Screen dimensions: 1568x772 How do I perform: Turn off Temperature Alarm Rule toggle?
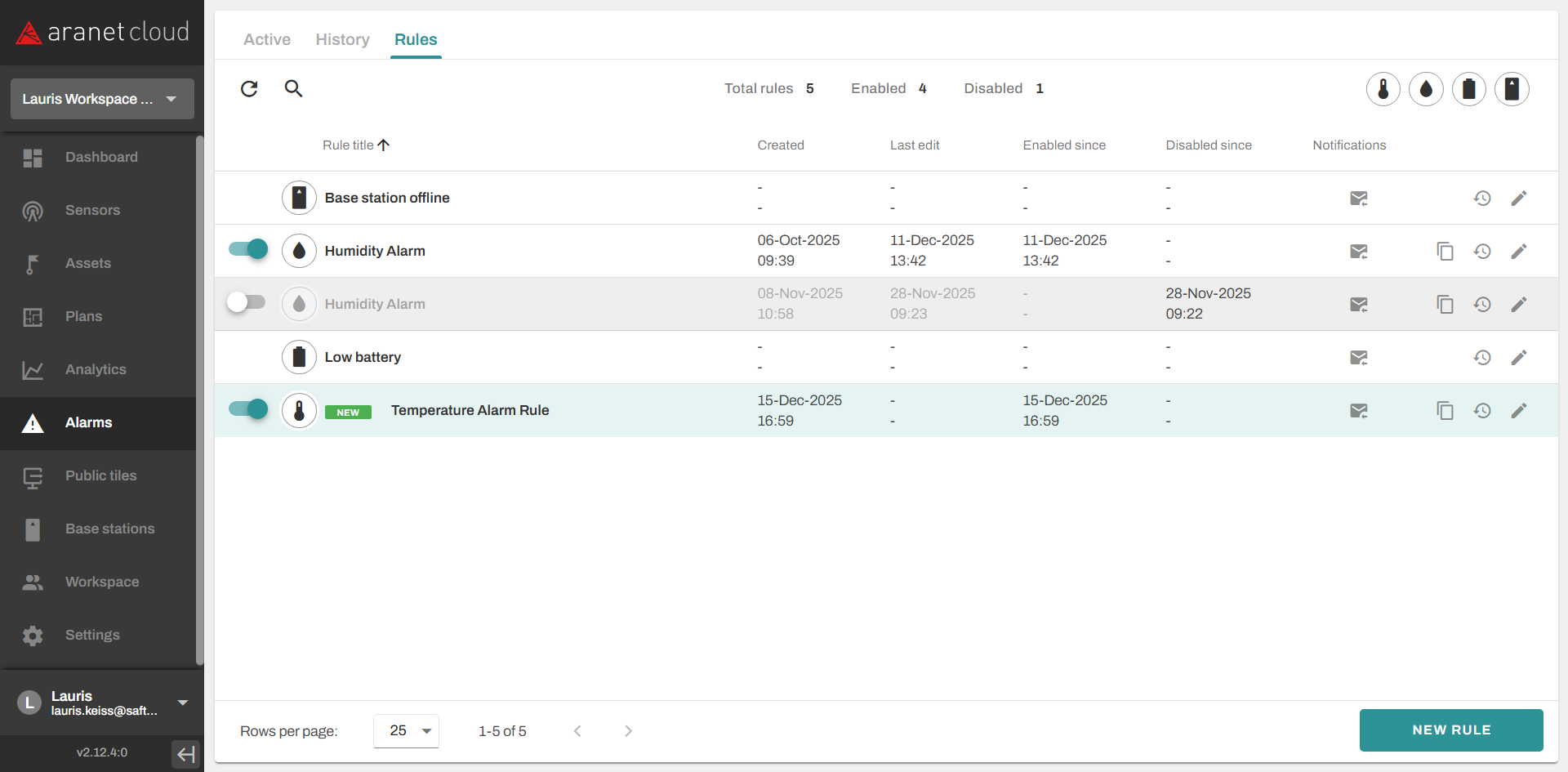tap(248, 409)
